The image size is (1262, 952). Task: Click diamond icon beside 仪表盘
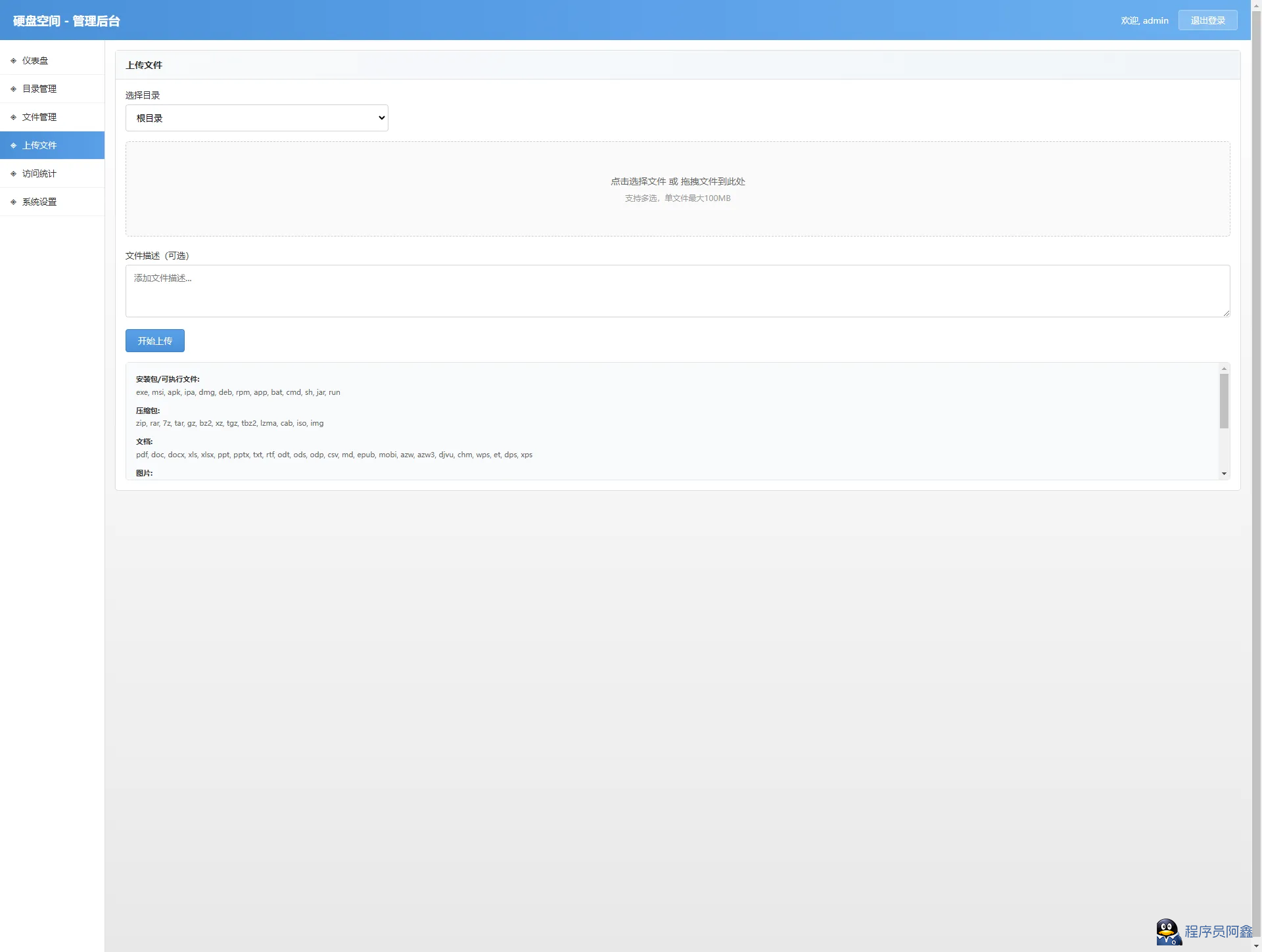13,60
